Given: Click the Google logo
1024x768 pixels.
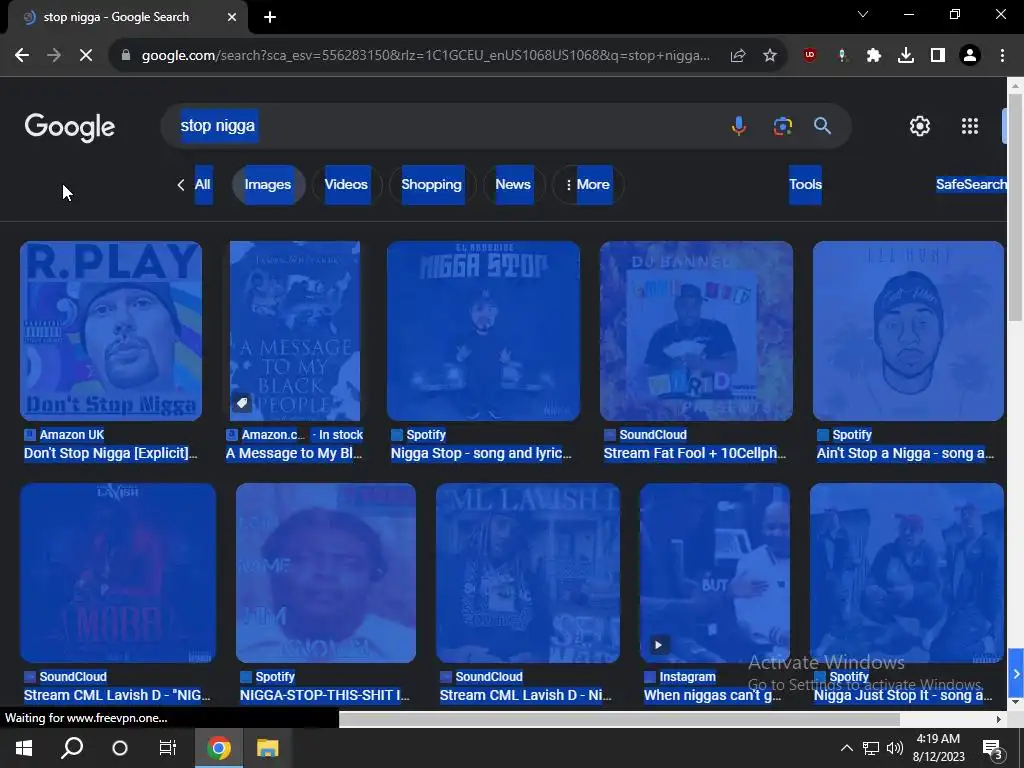Looking at the screenshot, I should pyautogui.click(x=69, y=127).
